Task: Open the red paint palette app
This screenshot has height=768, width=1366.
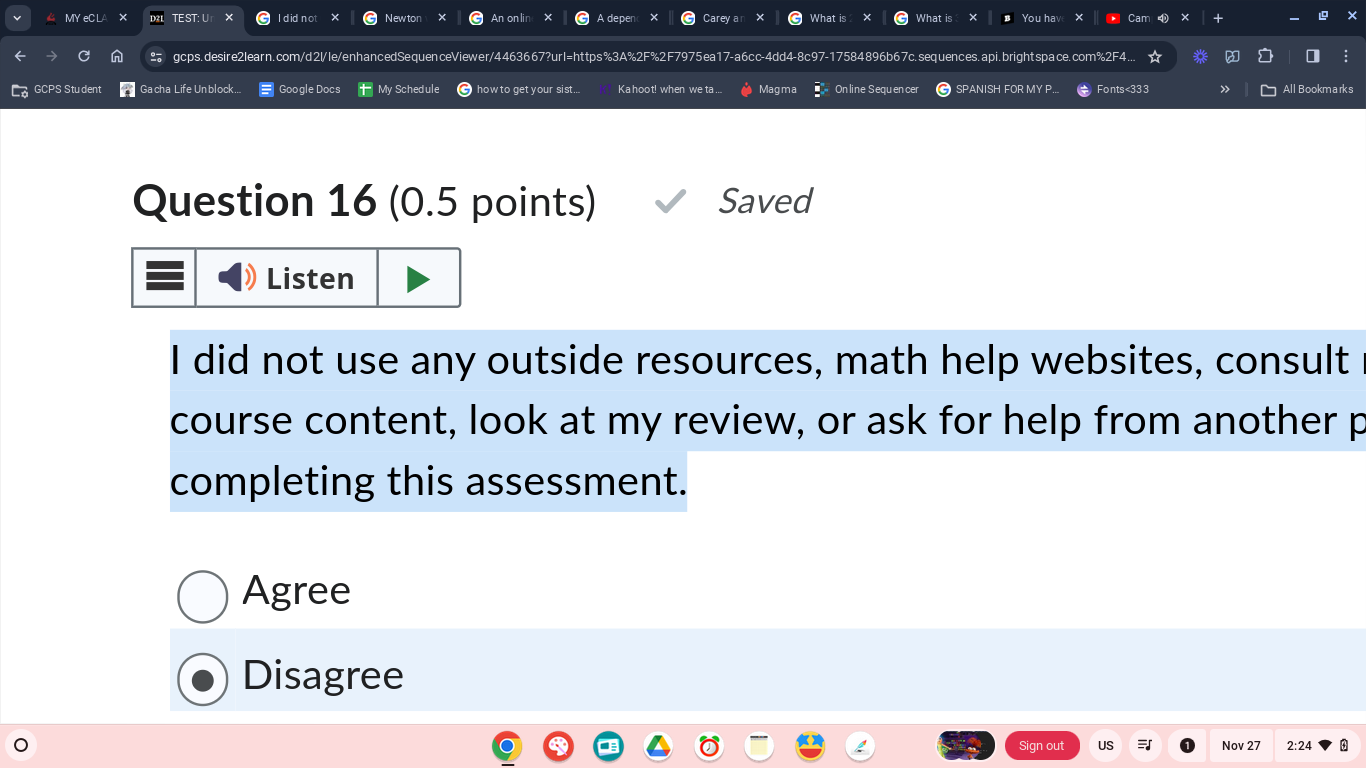Action: [x=558, y=746]
